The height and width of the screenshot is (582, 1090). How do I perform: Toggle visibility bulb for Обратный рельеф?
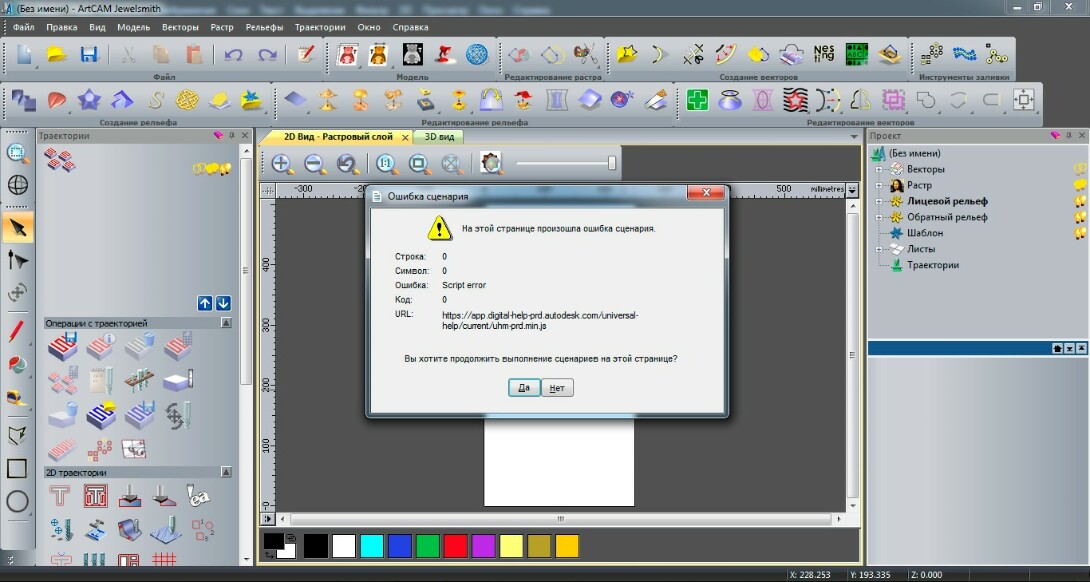click(1080, 217)
